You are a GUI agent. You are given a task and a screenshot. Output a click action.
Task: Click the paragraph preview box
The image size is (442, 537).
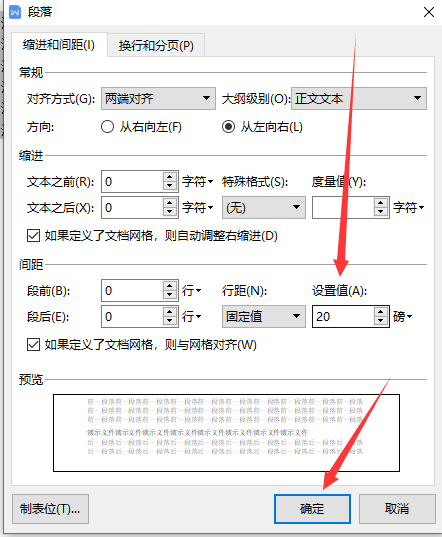(226, 433)
